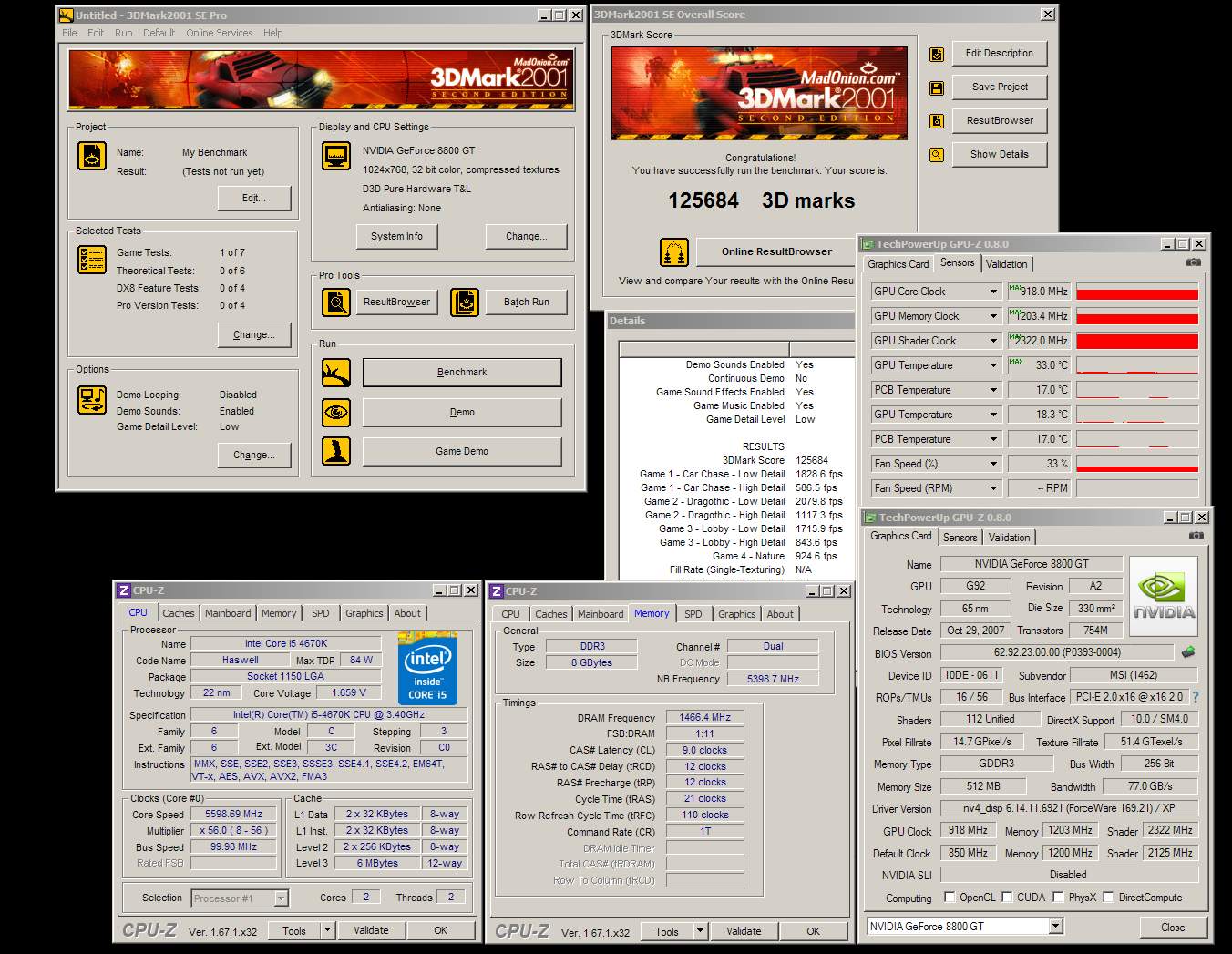
Task: Switch to the Graphics tab in left CPU-Z window
Action: pos(364,613)
